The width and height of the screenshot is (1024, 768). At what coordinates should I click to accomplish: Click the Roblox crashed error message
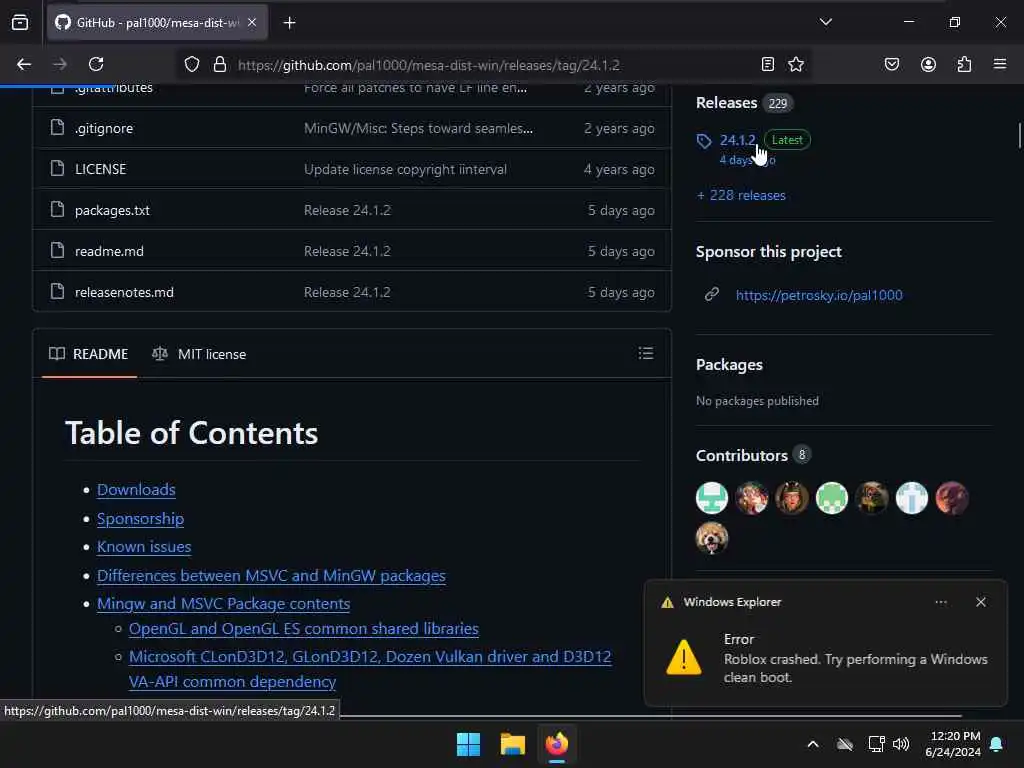click(x=855, y=668)
